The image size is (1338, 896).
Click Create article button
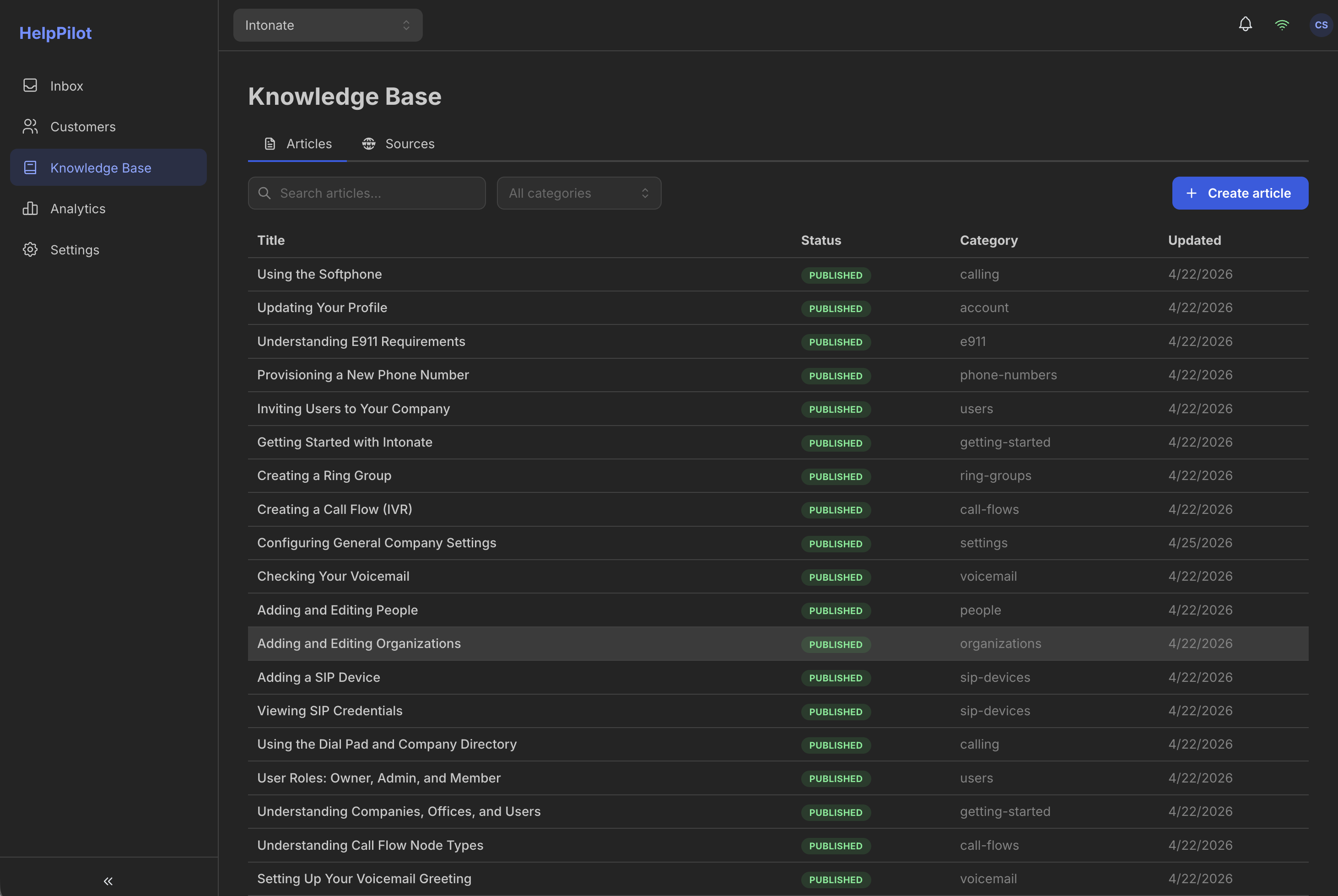click(1241, 193)
